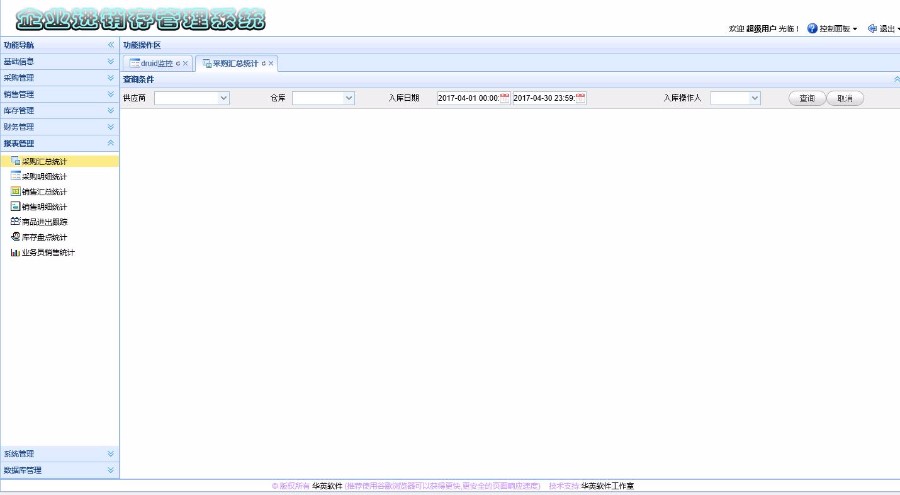Click the start date field 2017-04-01
The image size is (900, 495).
[468, 98]
